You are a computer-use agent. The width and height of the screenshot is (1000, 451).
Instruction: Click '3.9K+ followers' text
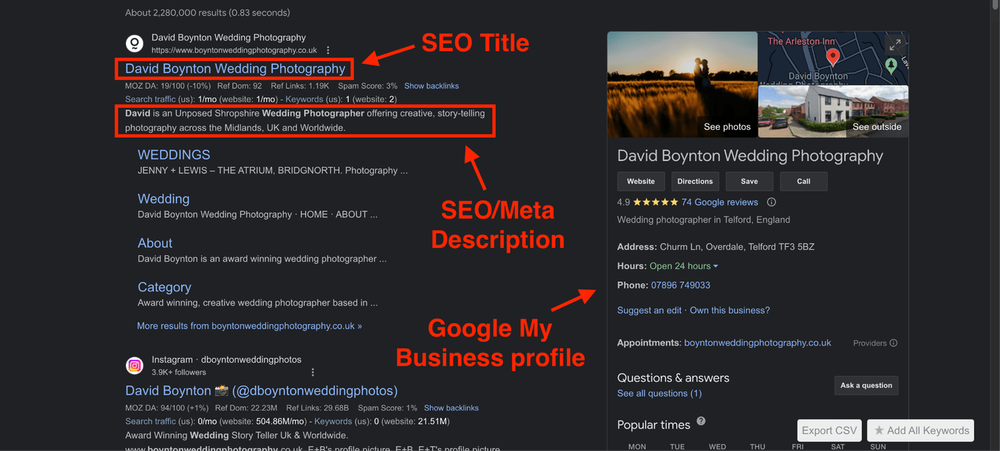click(179, 372)
